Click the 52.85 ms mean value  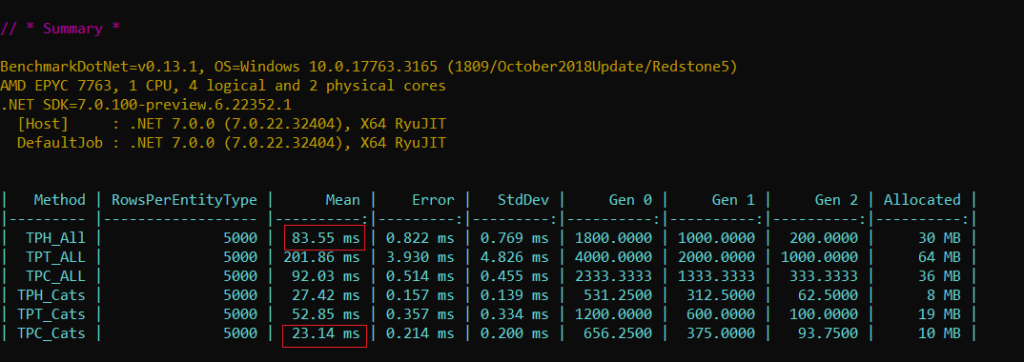pyautogui.click(x=325, y=314)
